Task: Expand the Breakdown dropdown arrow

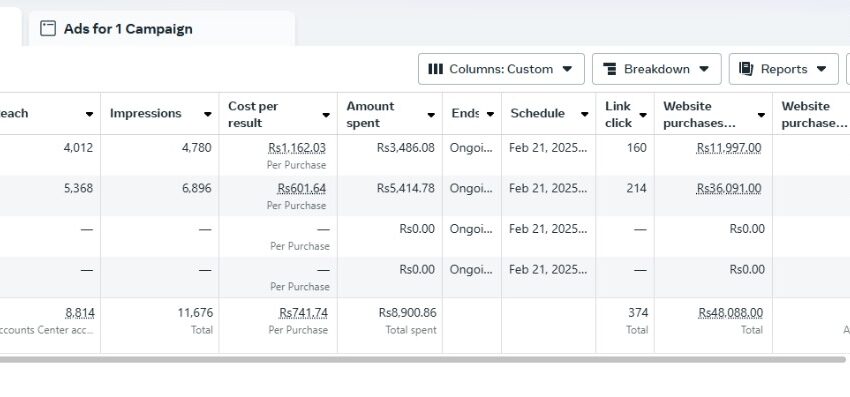Action: point(704,69)
